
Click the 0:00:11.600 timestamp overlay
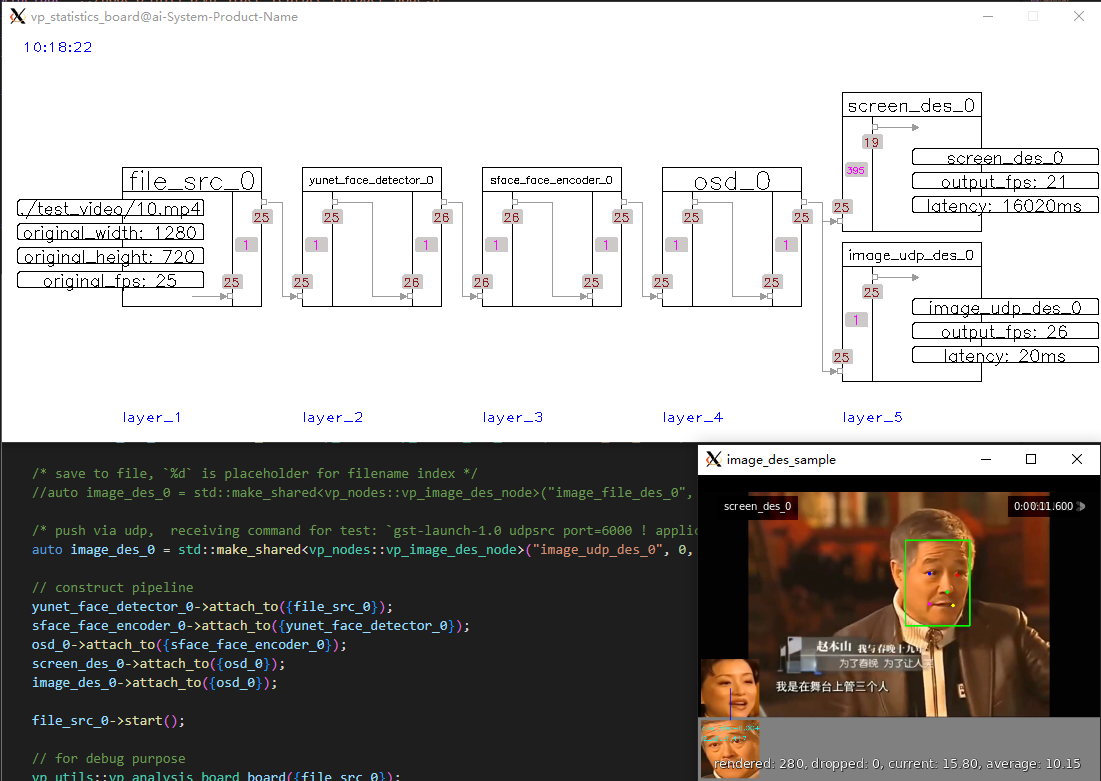point(1048,506)
